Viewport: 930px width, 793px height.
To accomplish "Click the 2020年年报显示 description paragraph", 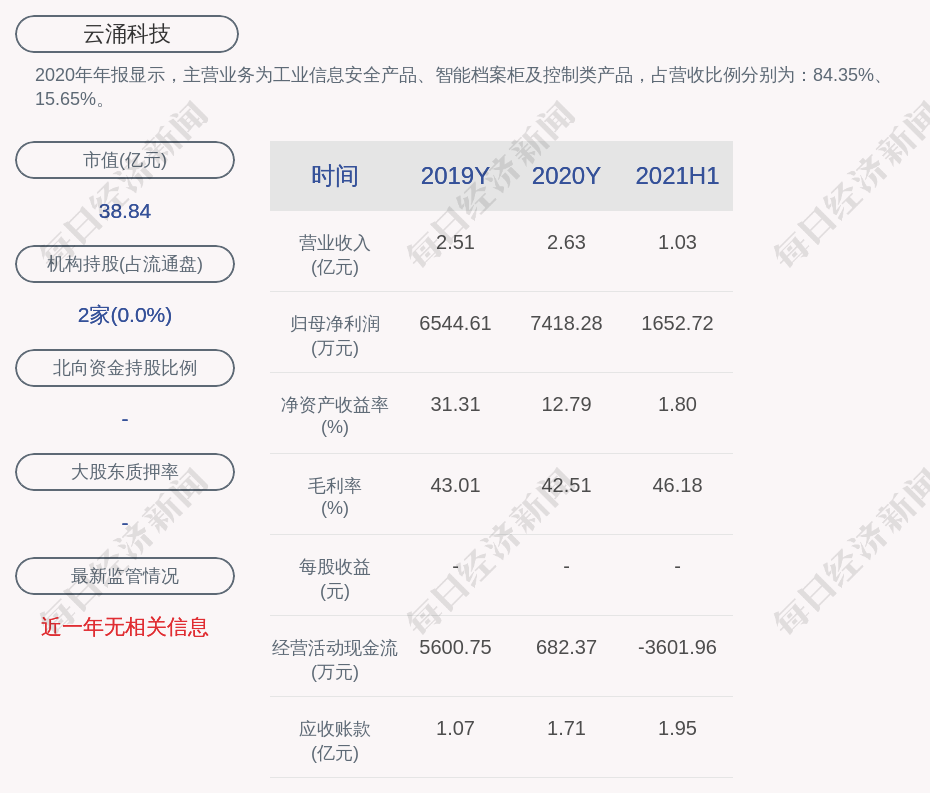I will (461, 87).
